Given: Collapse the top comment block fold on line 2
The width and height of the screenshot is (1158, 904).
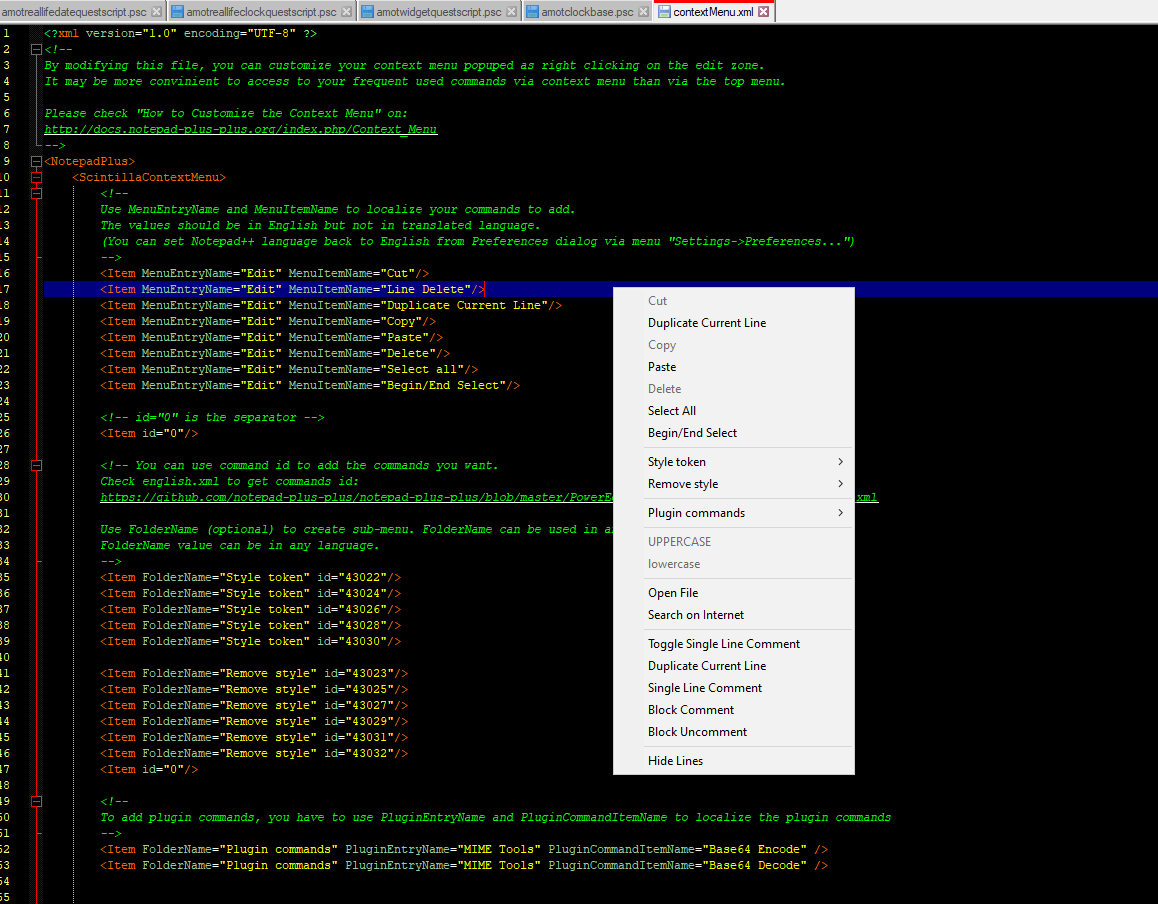Looking at the screenshot, I should coord(36,49).
